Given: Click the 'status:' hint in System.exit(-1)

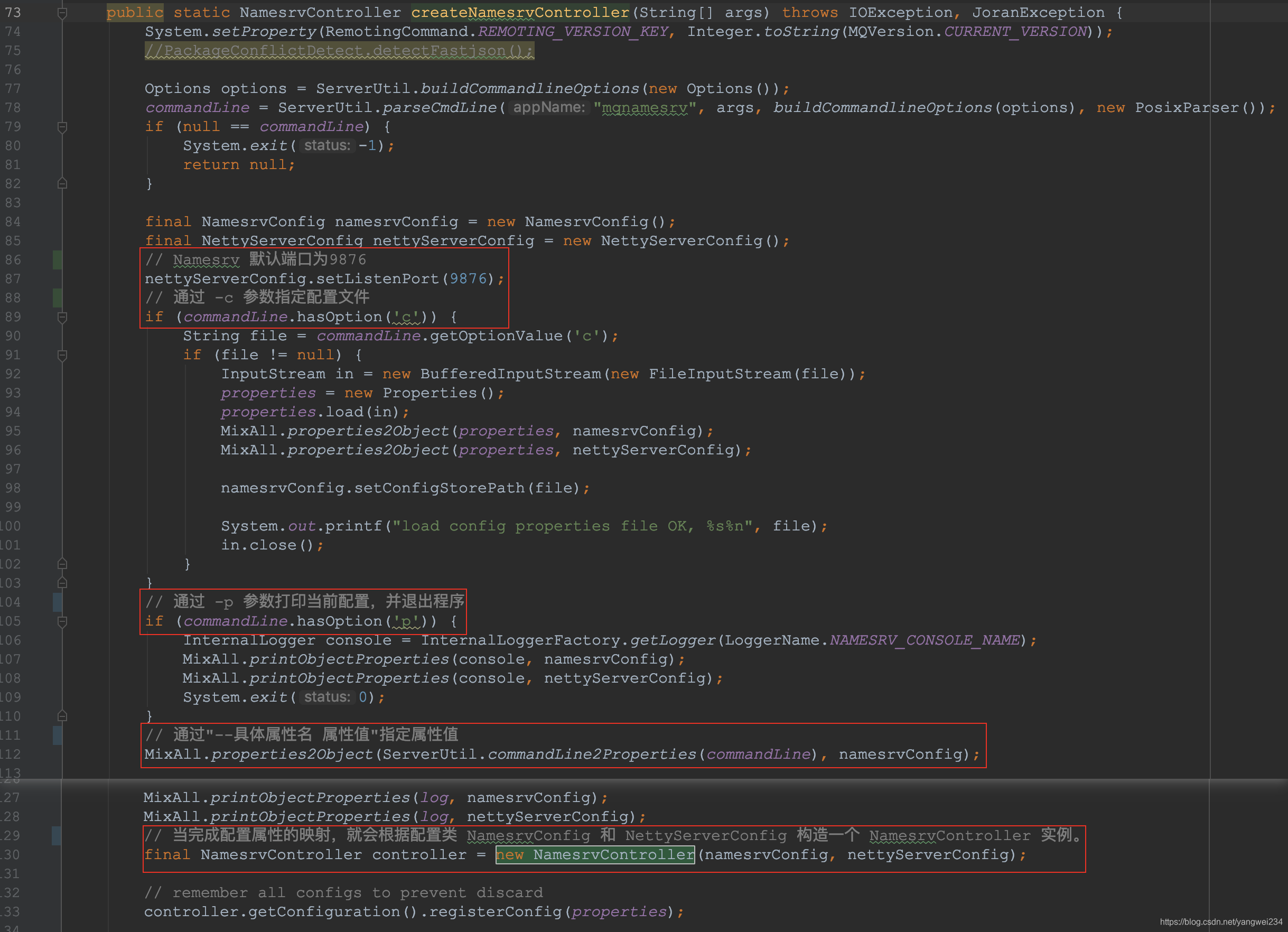Looking at the screenshot, I should pos(327,145).
